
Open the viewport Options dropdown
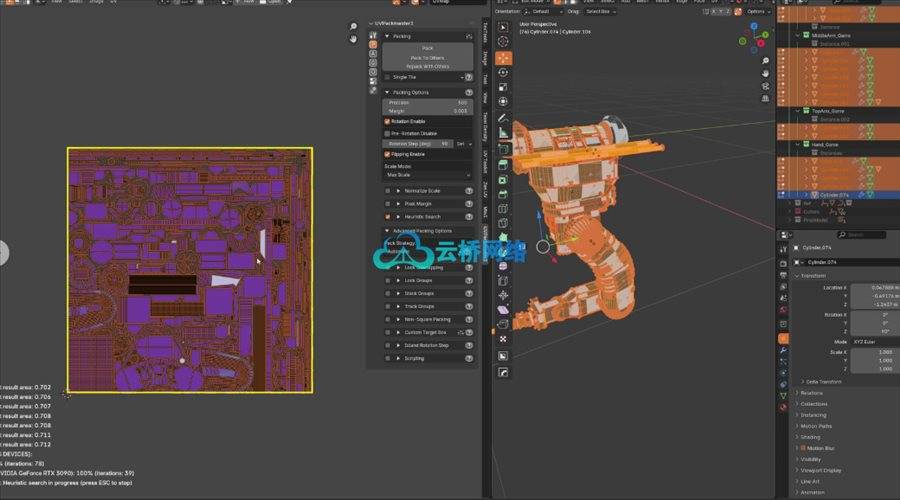759,11
